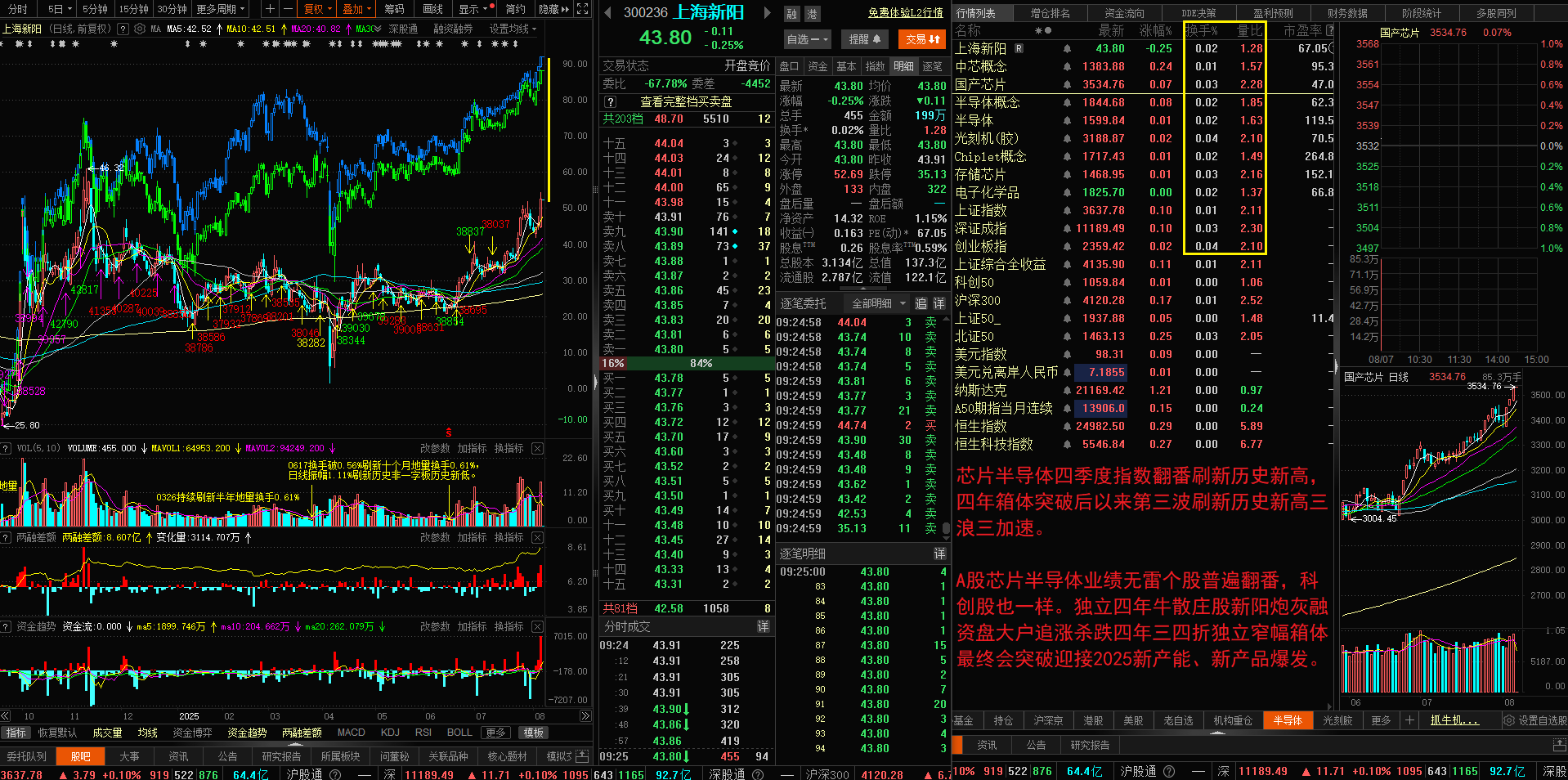Select 恢复默认 in indicator bar
1568x780 pixels.
tap(57, 733)
